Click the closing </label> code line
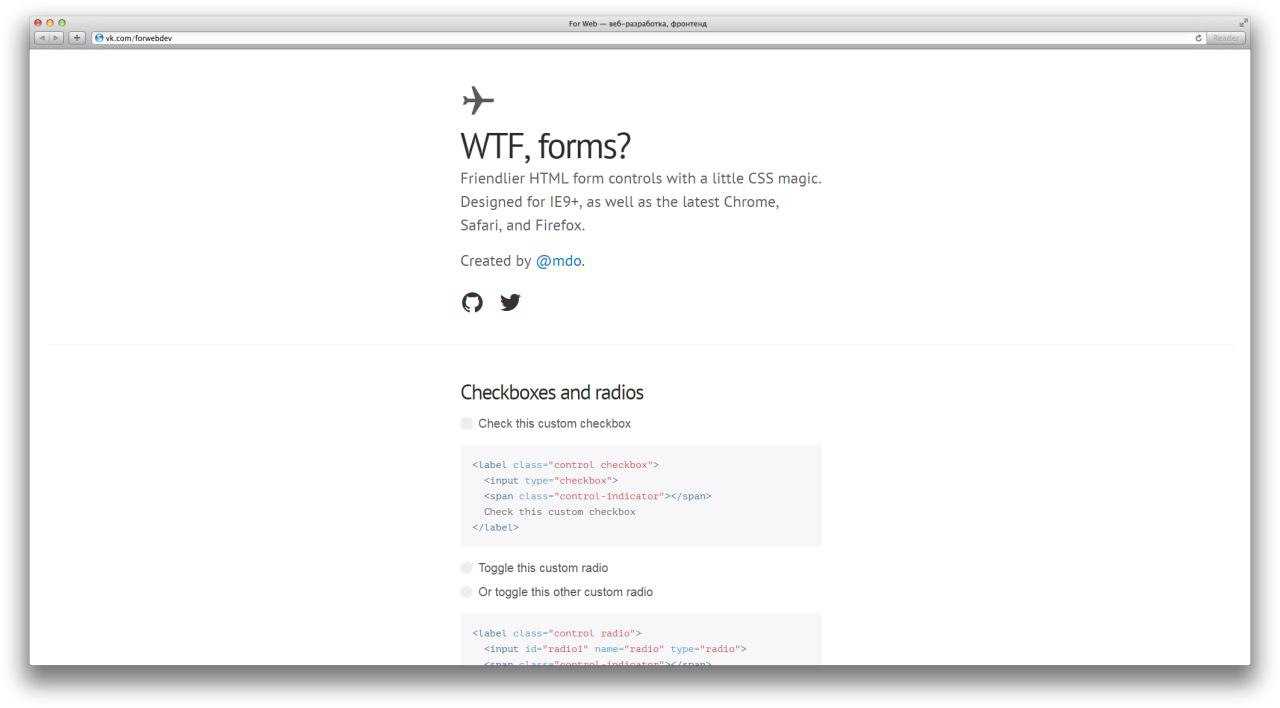The image size is (1280, 708). [x=496, y=527]
